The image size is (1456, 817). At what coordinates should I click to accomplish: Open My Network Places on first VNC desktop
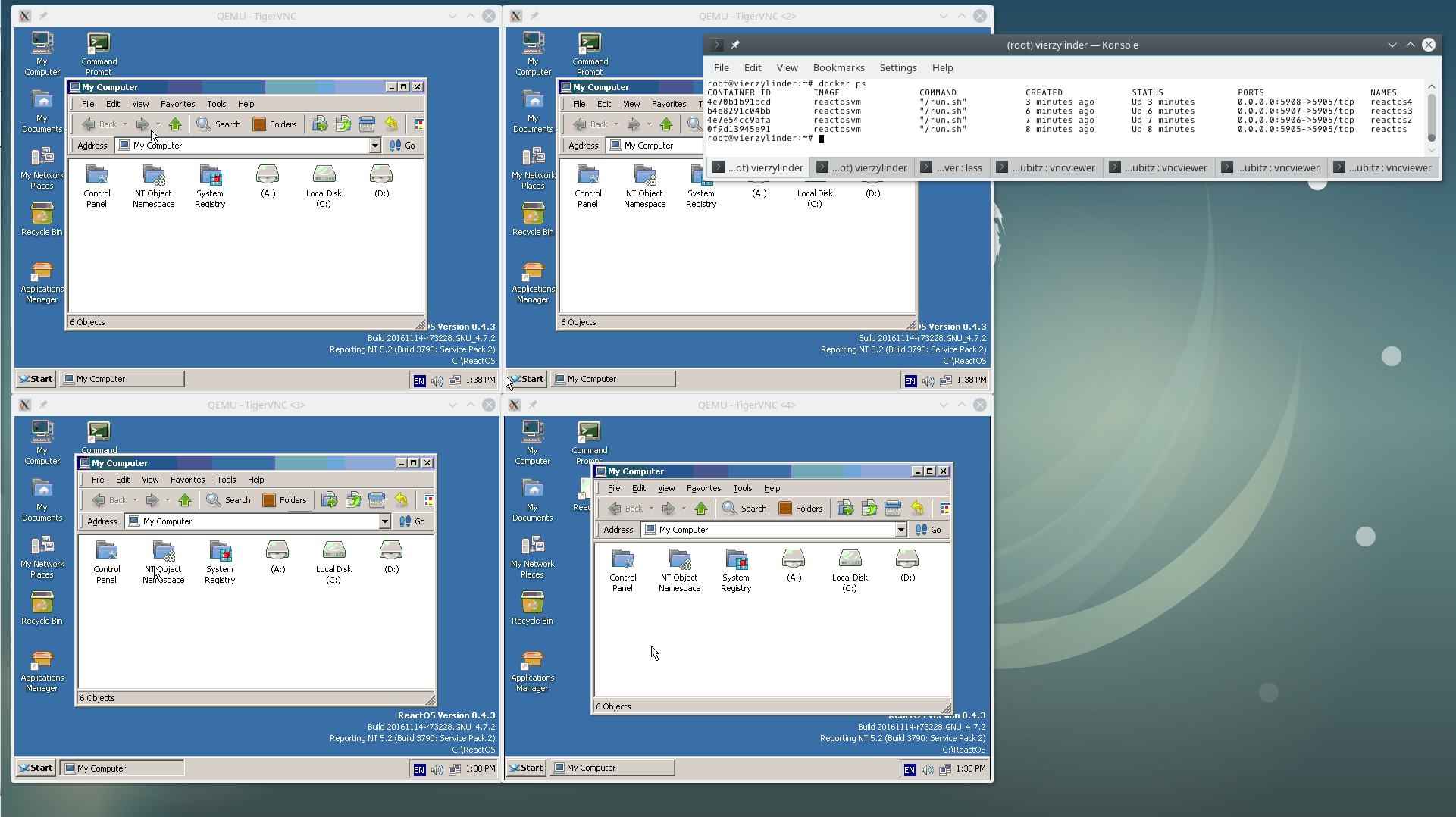pyautogui.click(x=42, y=168)
